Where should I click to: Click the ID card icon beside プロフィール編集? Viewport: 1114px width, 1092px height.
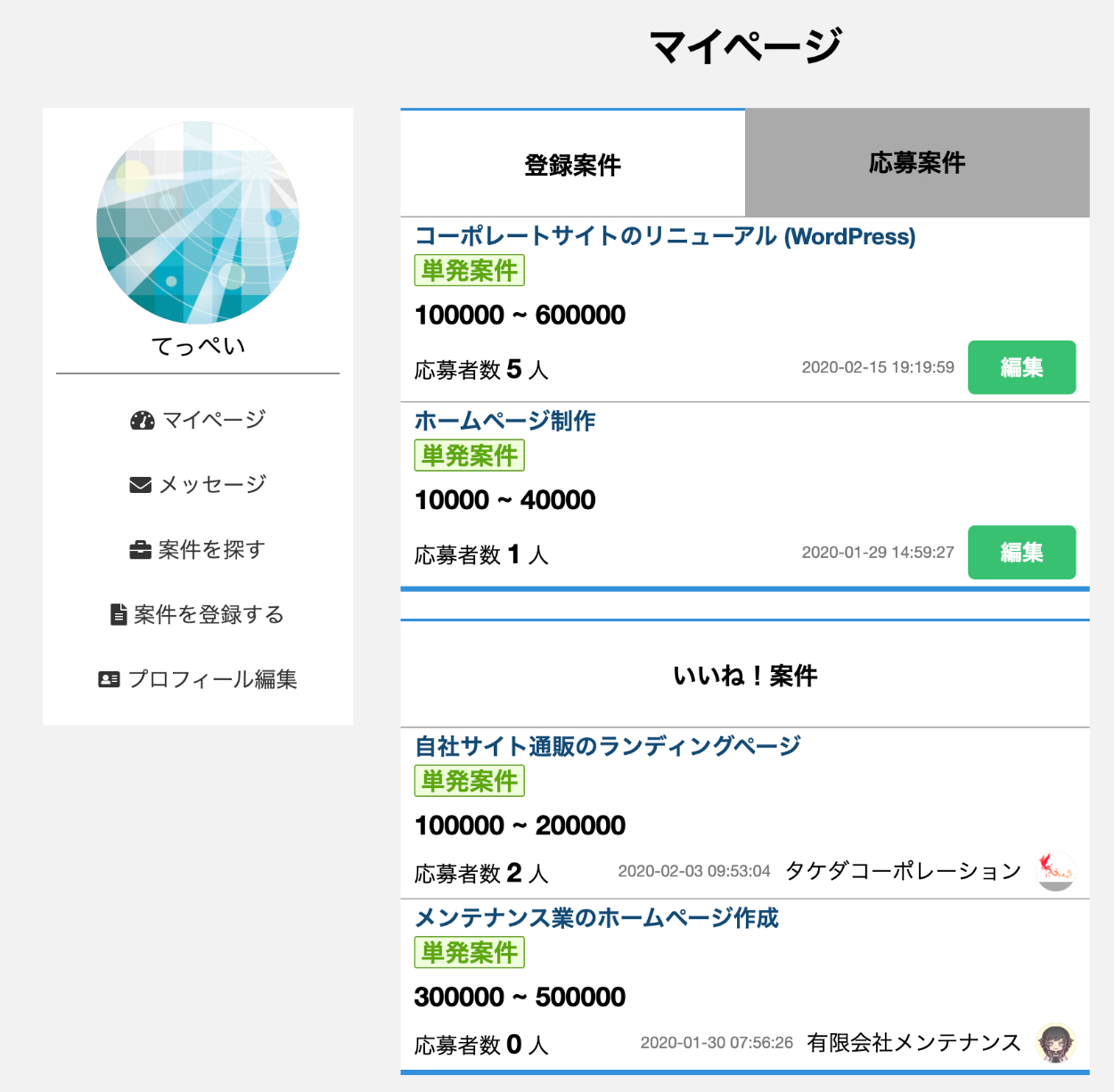(109, 679)
